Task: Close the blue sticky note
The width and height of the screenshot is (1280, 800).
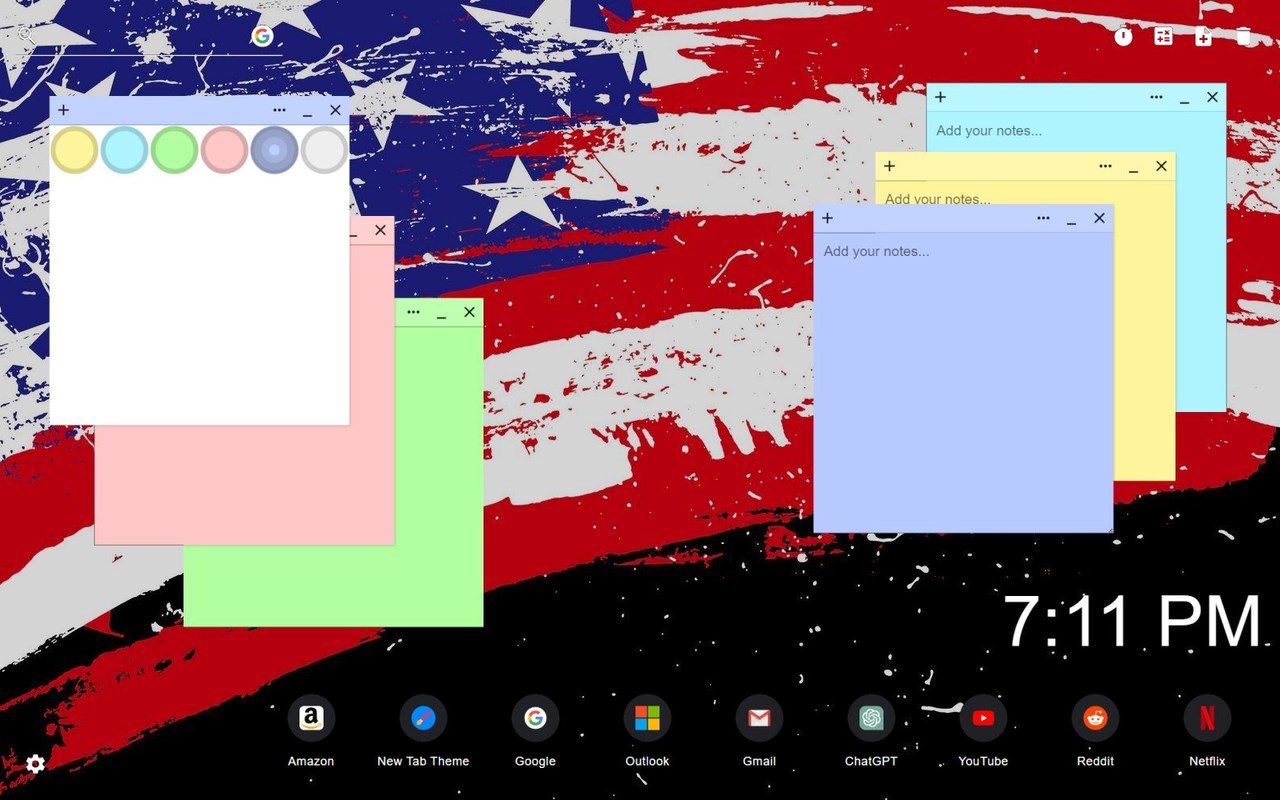Action: tap(1099, 218)
